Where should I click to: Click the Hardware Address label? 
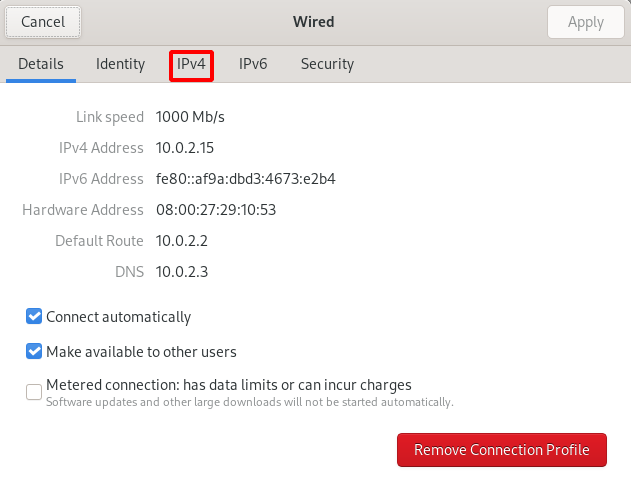tap(83, 210)
